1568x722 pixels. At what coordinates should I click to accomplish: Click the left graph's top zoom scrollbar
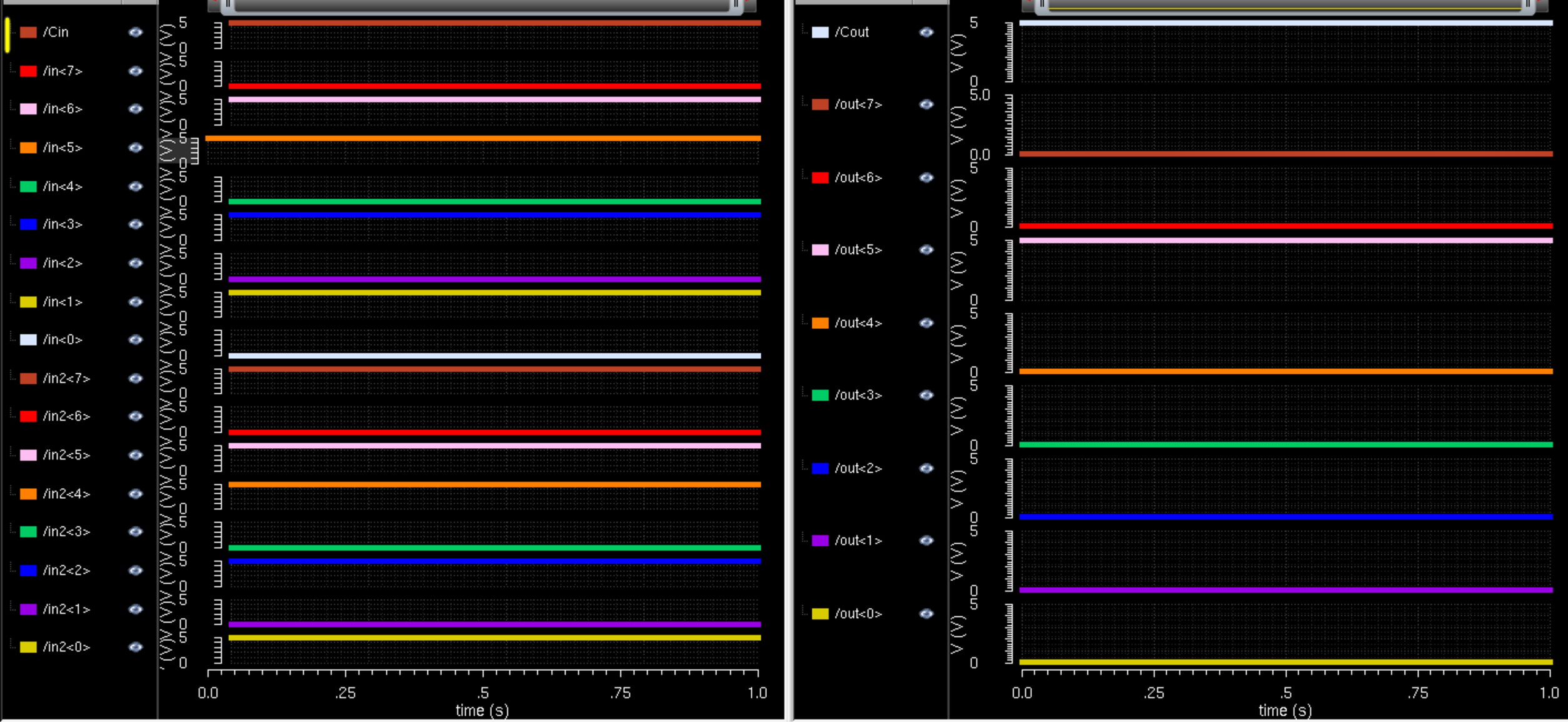point(481,6)
